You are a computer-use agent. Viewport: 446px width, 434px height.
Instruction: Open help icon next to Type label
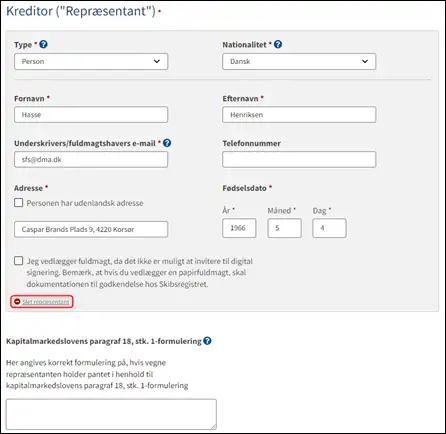(43, 44)
